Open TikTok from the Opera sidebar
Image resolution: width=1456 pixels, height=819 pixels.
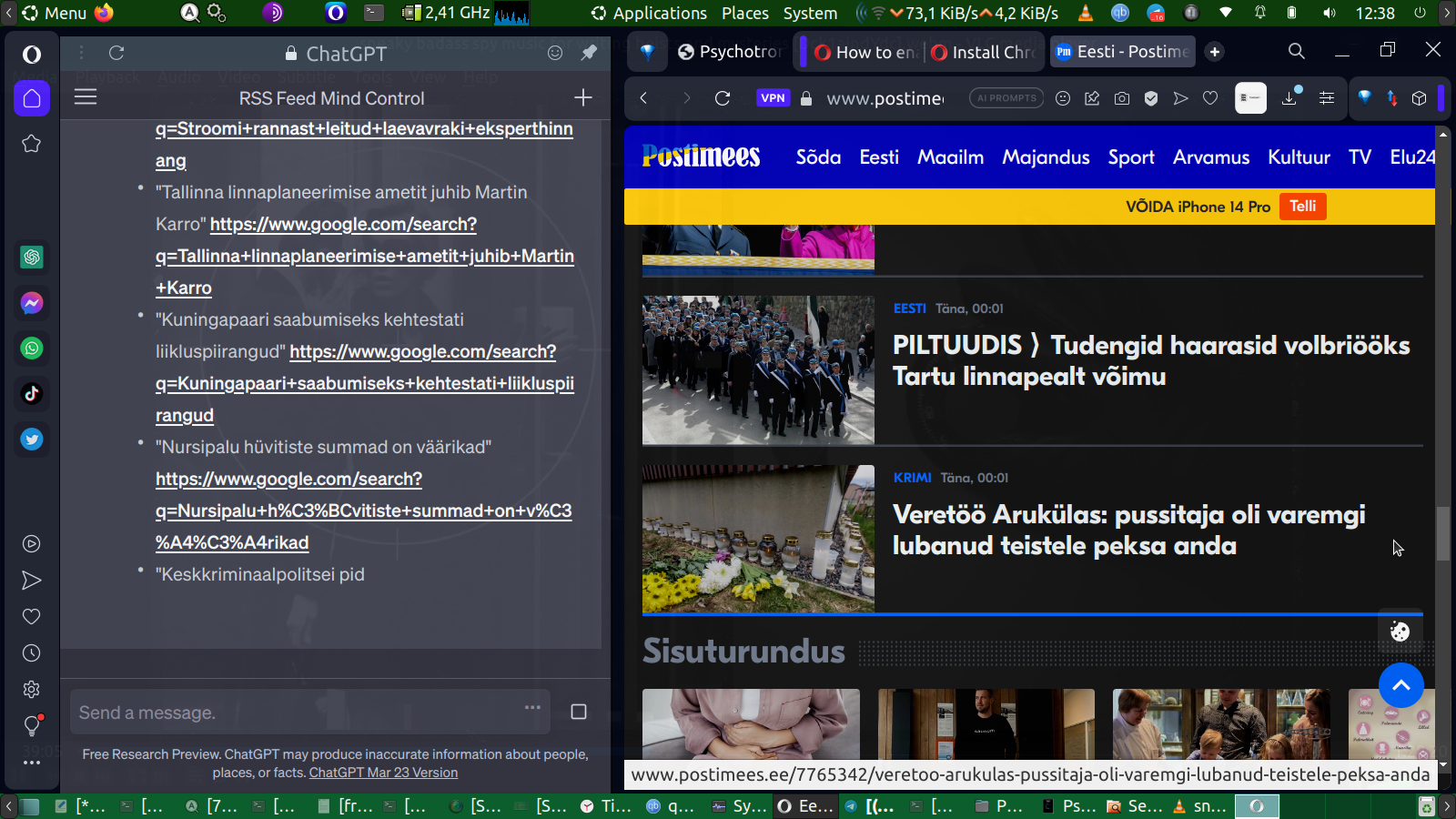click(32, 394)
